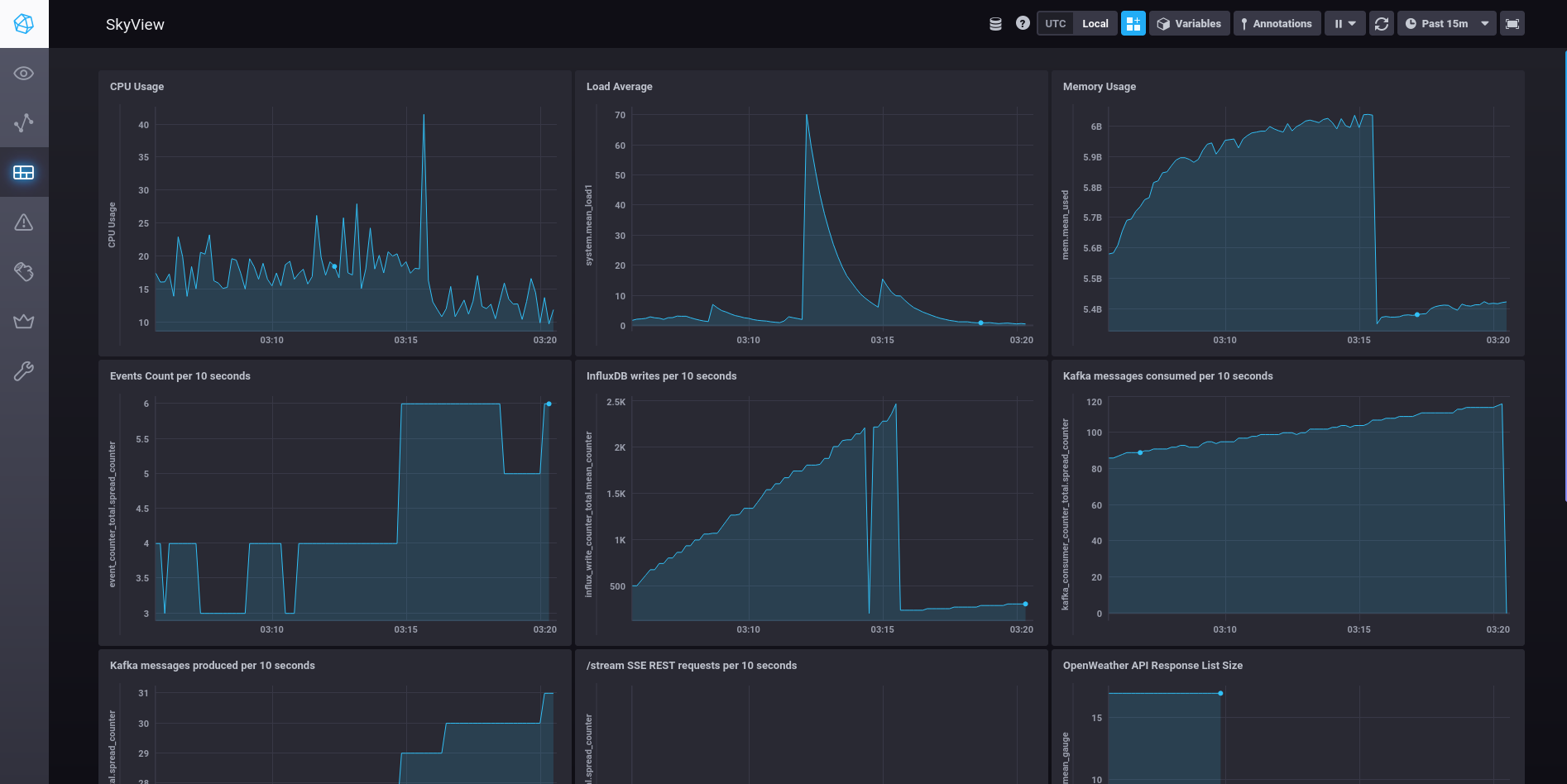Open the Configuration wrench icon

tap(24, 371)
